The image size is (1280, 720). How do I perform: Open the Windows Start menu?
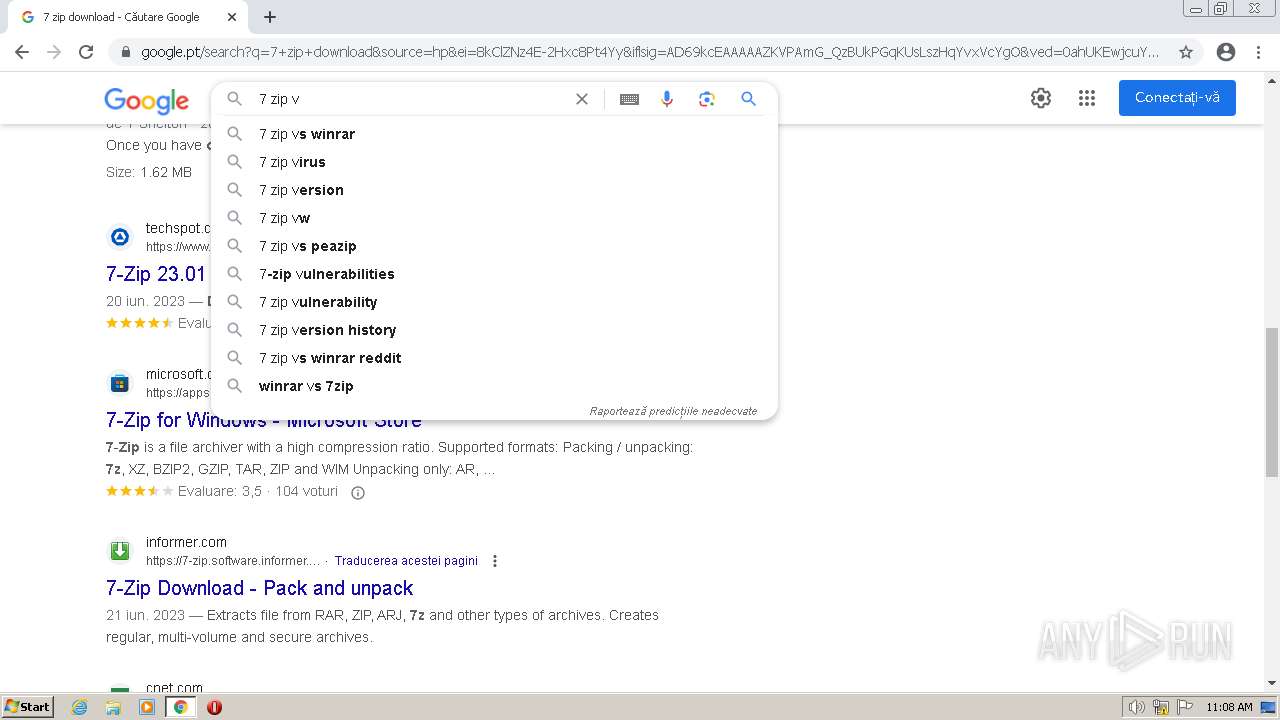(27, 706)
